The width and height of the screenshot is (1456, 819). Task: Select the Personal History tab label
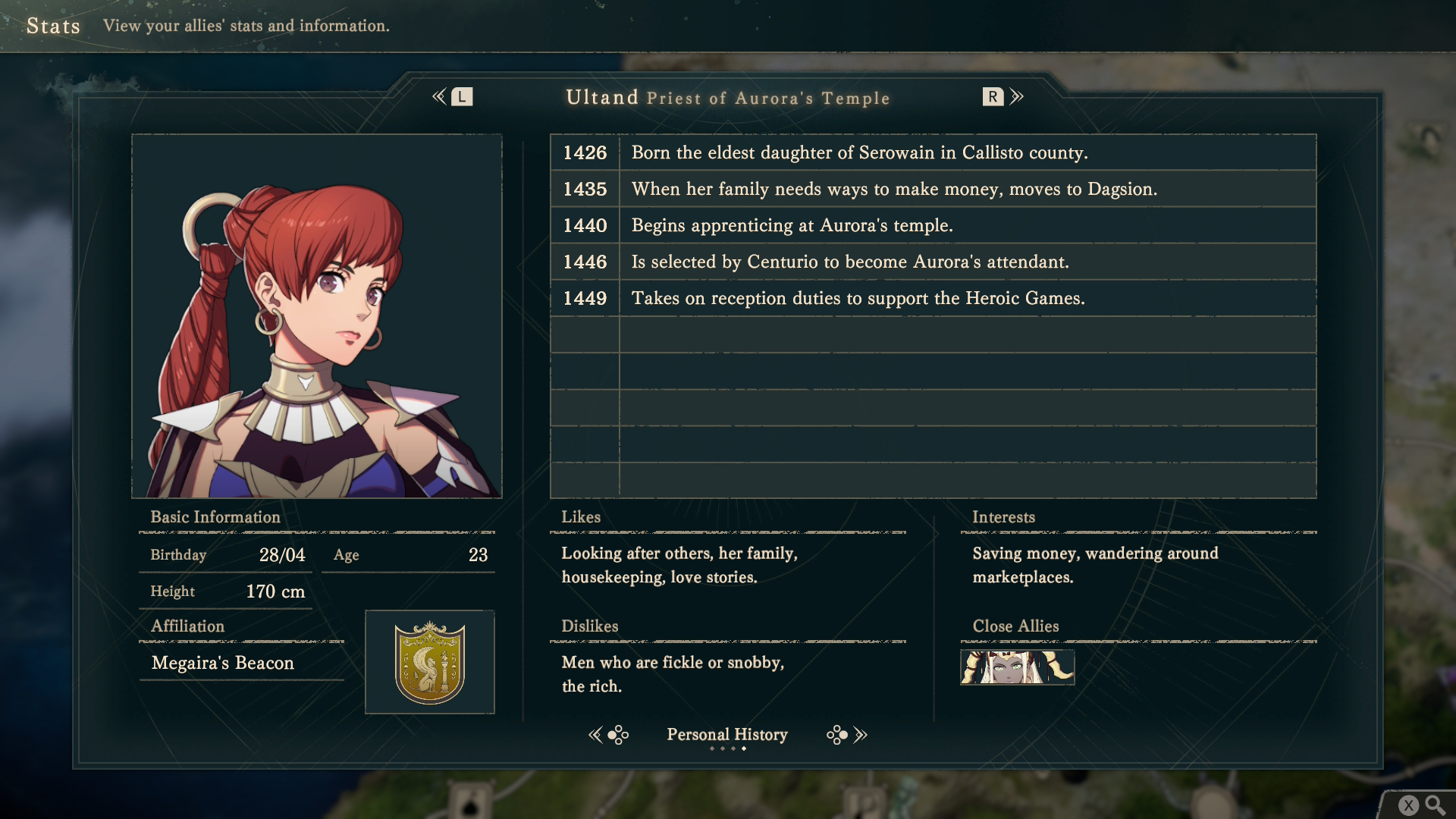click(727, 735)
